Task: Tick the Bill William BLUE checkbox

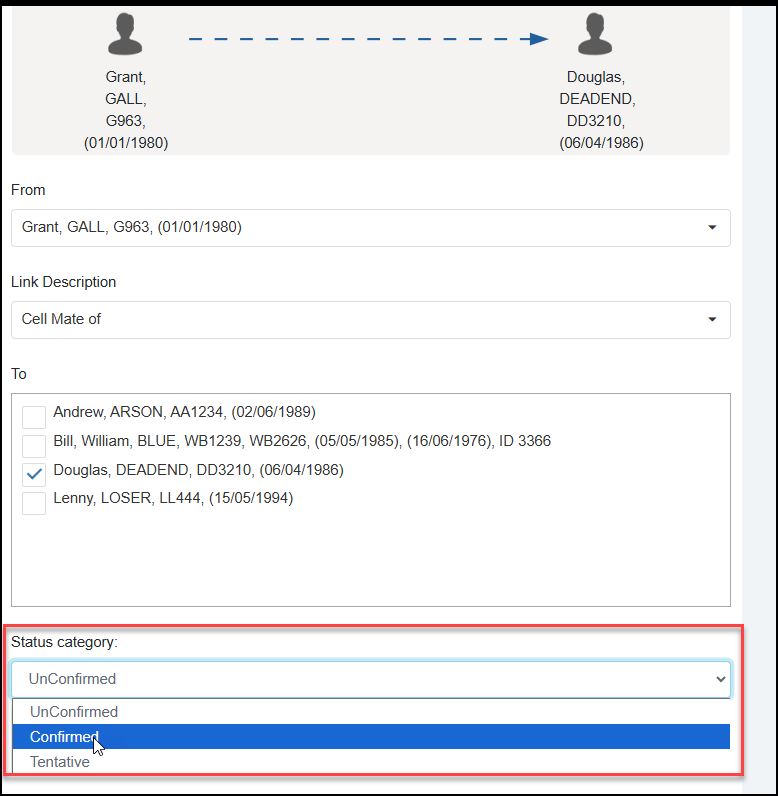Action: (x=34, y=446)
